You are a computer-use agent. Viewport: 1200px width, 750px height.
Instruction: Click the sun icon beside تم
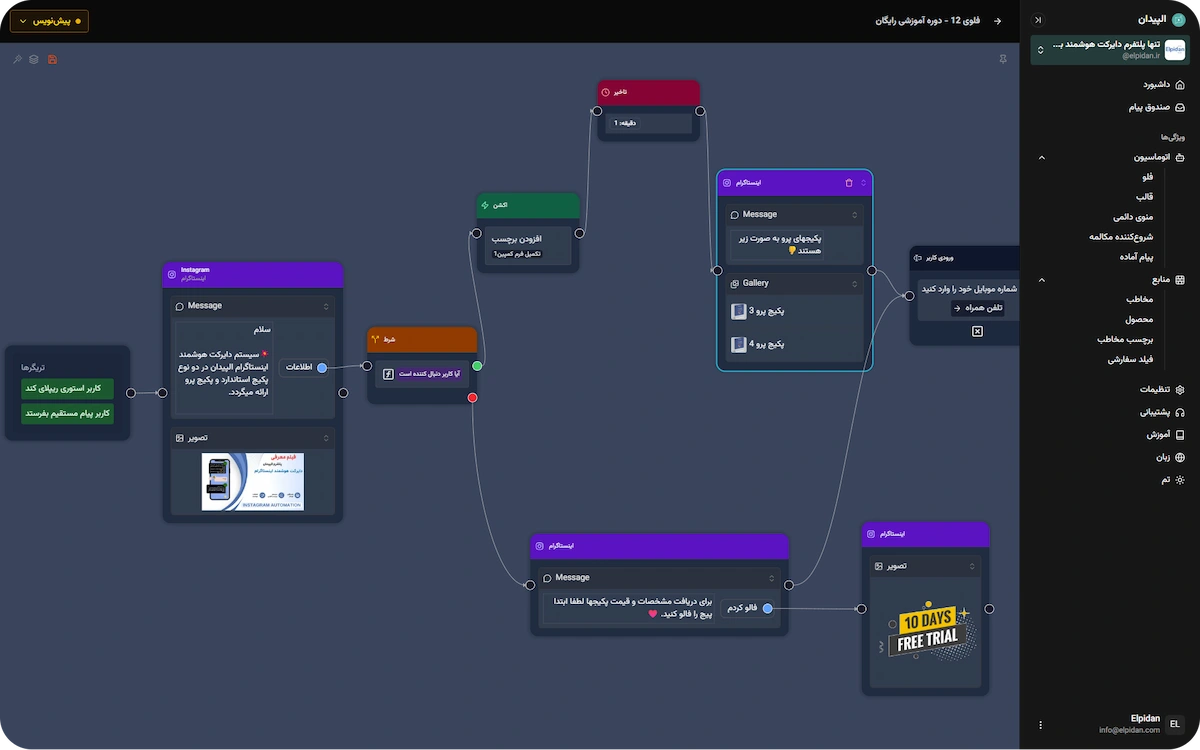click(x=1180, y=480)
